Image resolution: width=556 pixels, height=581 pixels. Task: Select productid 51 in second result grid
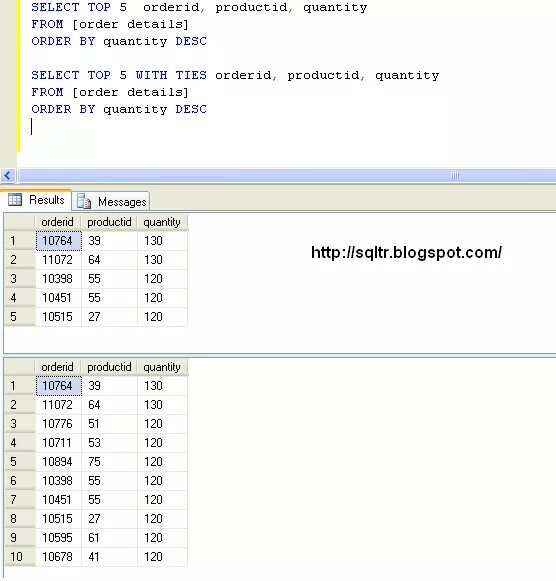[109, 424]
